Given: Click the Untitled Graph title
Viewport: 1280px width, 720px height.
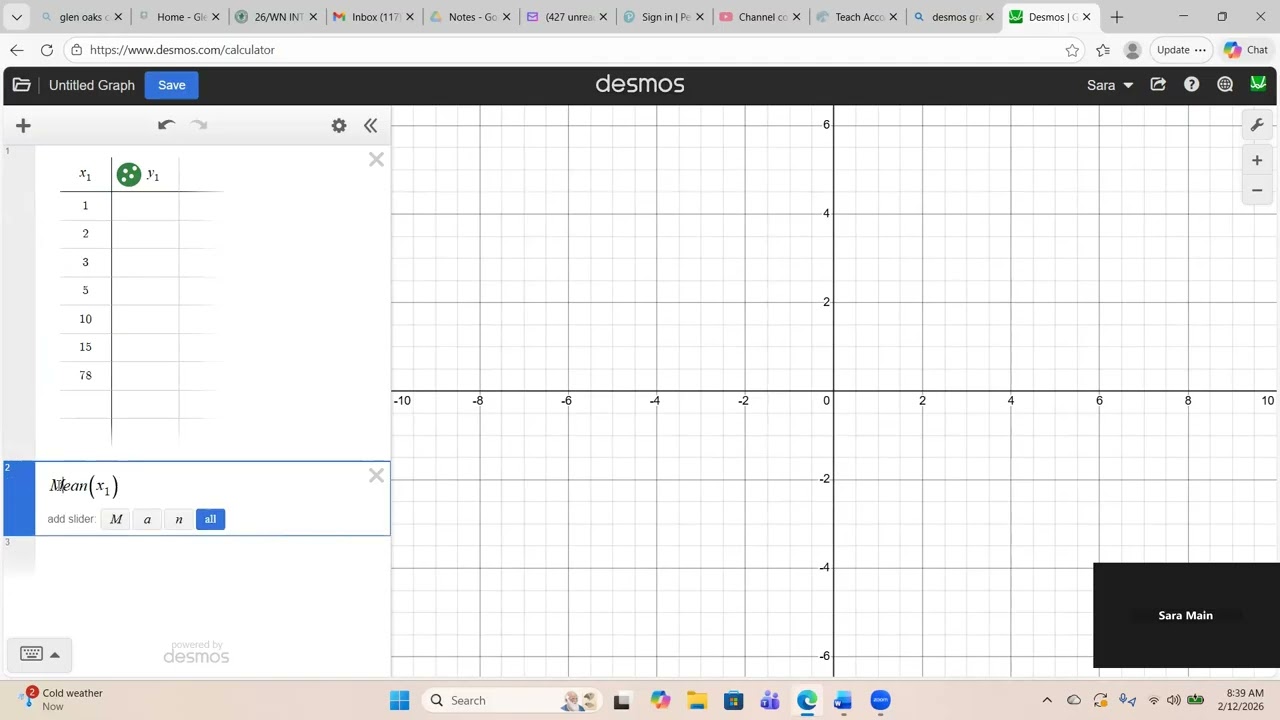Looking at the screenshot, I should click(92, 85).
